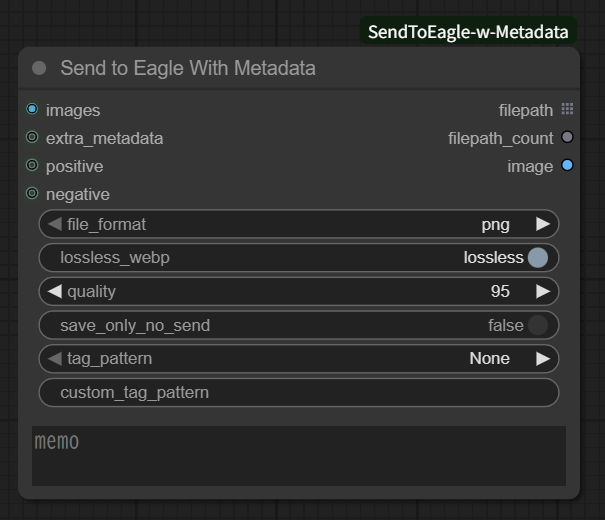Click the node collapse dot beside the title
605x520 pixels.
pos(39,68)
